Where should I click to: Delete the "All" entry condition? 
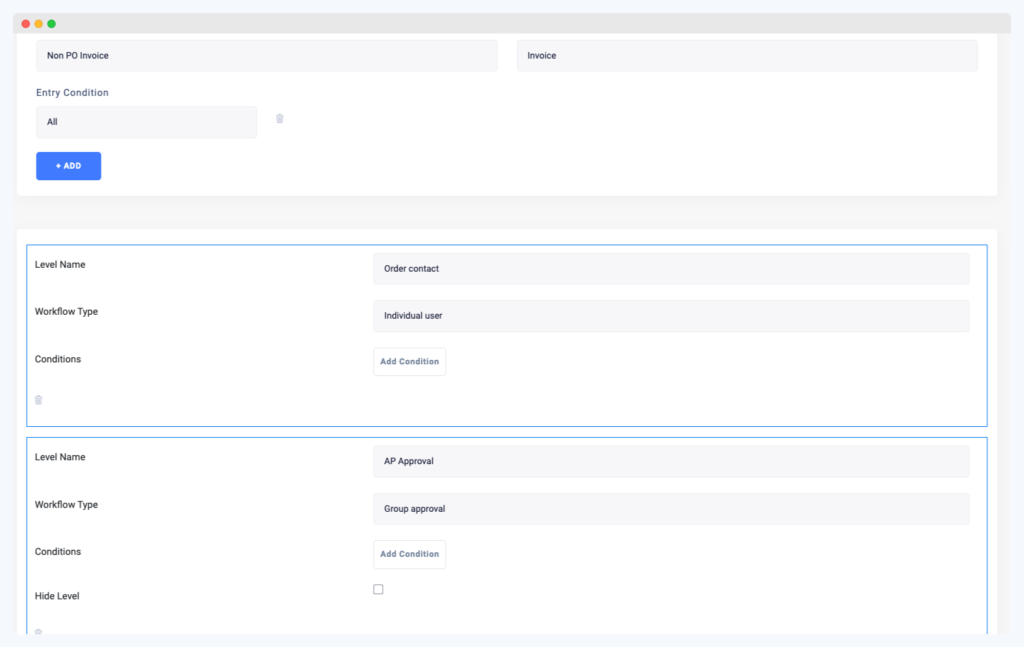coord(279,118)
